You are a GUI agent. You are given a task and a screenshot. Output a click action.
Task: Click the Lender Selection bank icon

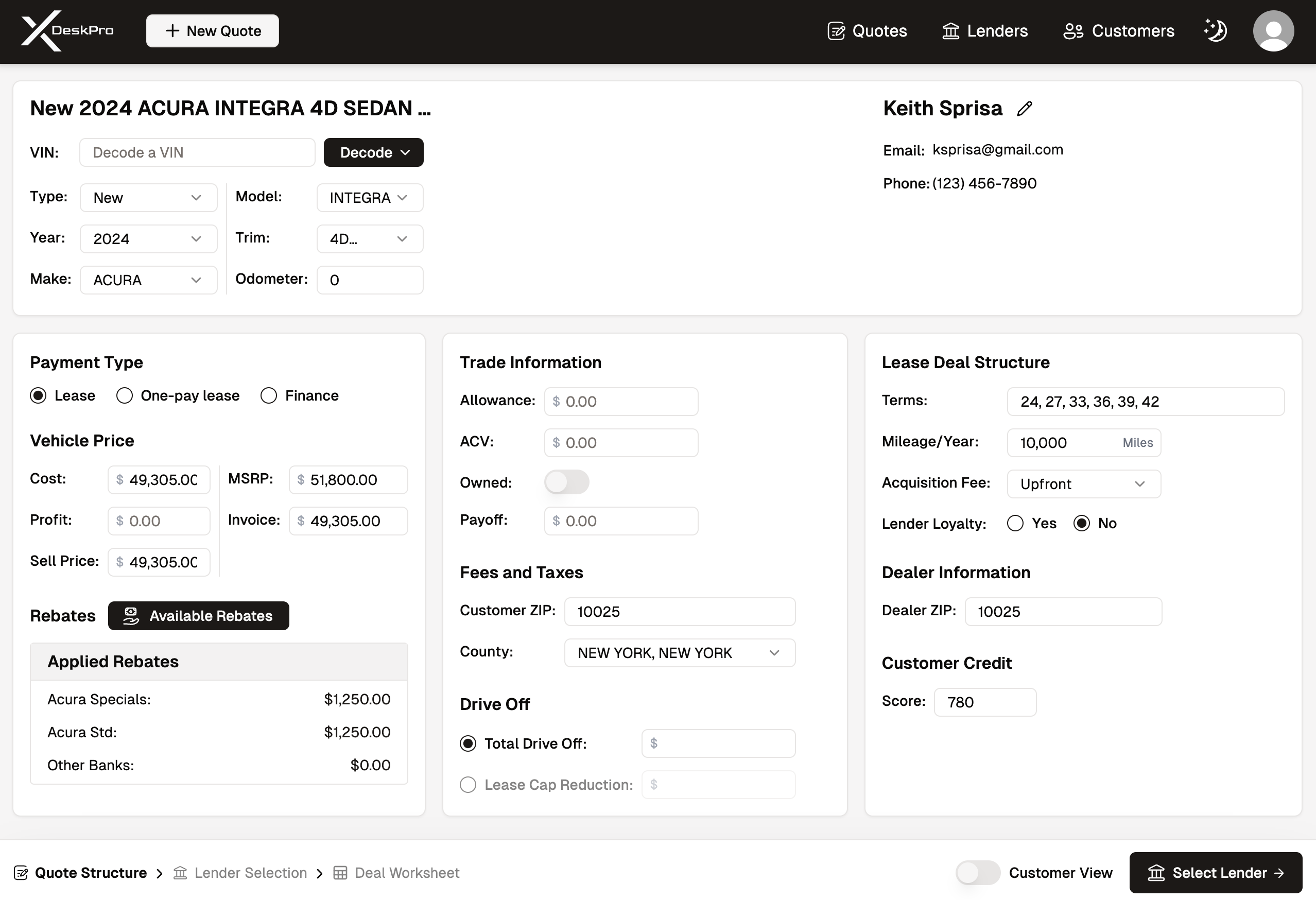(180, 873)
